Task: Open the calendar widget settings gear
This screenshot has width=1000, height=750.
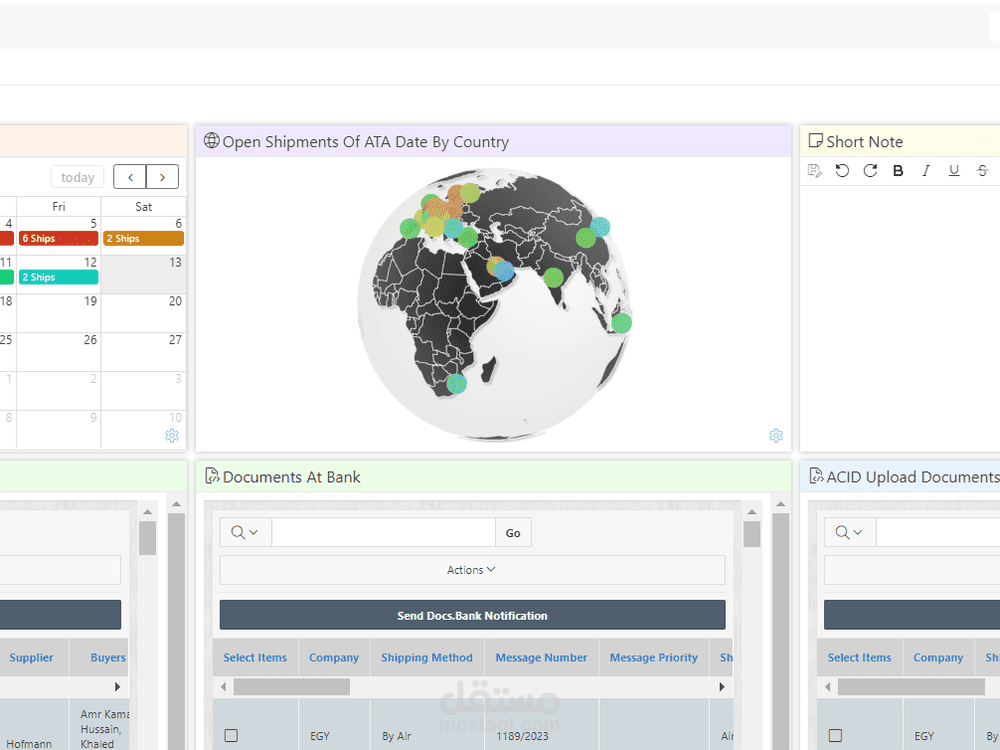Action: [172, 436]
